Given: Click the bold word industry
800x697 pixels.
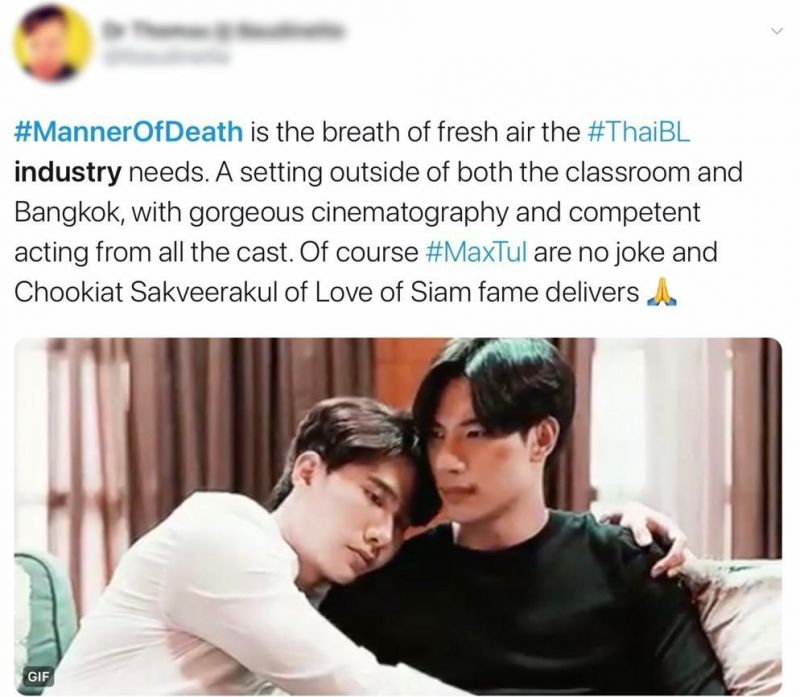Looking at the screenshot, I should coord(68,172).
